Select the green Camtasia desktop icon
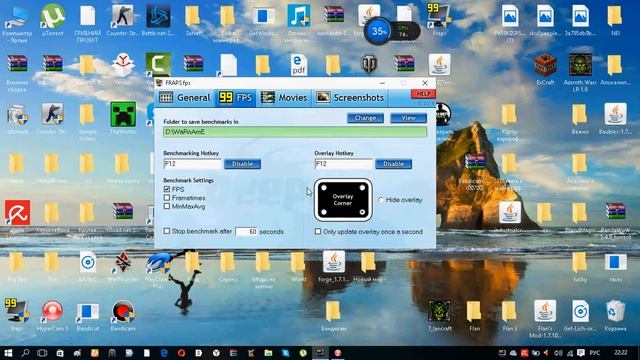640x360 pixels. [x=158, y=64]
